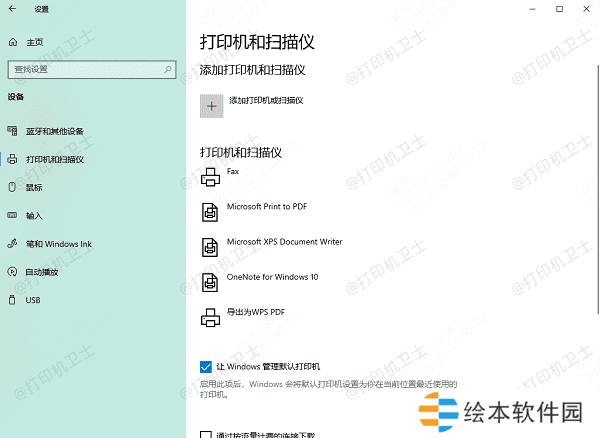Select the Fax device name
The height and width of the screenshot is (438, 600).
coord(233,171)
